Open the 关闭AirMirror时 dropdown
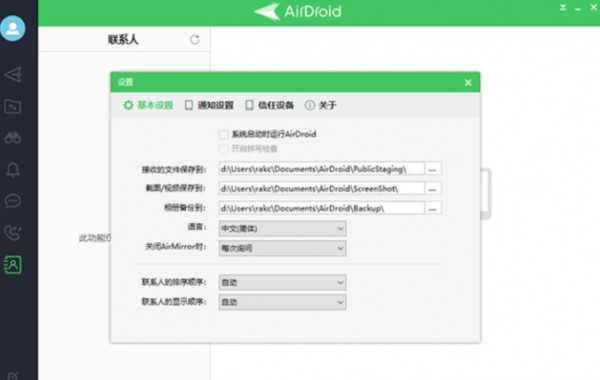The width and height of the screenshot is (600, 380). (282, 248)
